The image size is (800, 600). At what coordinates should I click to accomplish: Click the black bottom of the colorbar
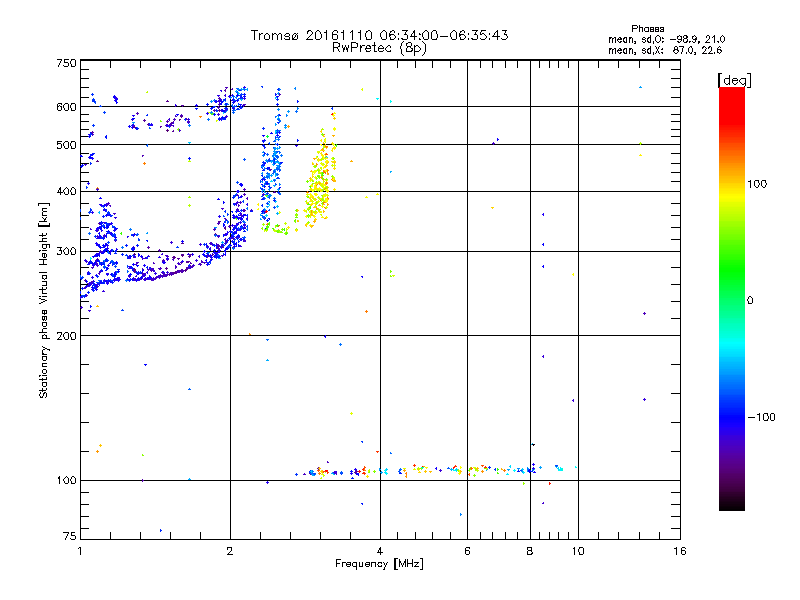pos(732,503)
